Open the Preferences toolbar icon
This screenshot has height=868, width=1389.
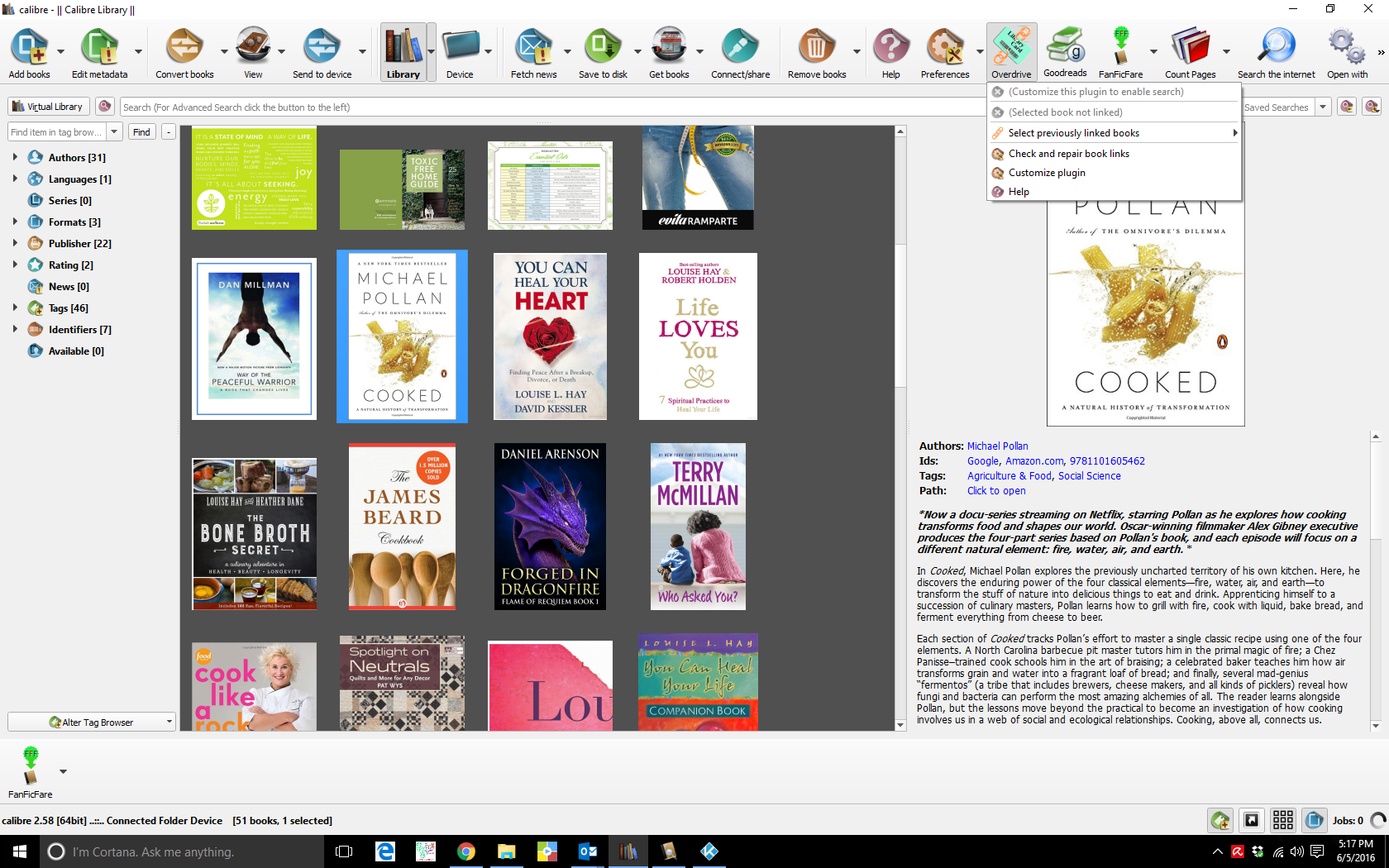click(945, 46)
